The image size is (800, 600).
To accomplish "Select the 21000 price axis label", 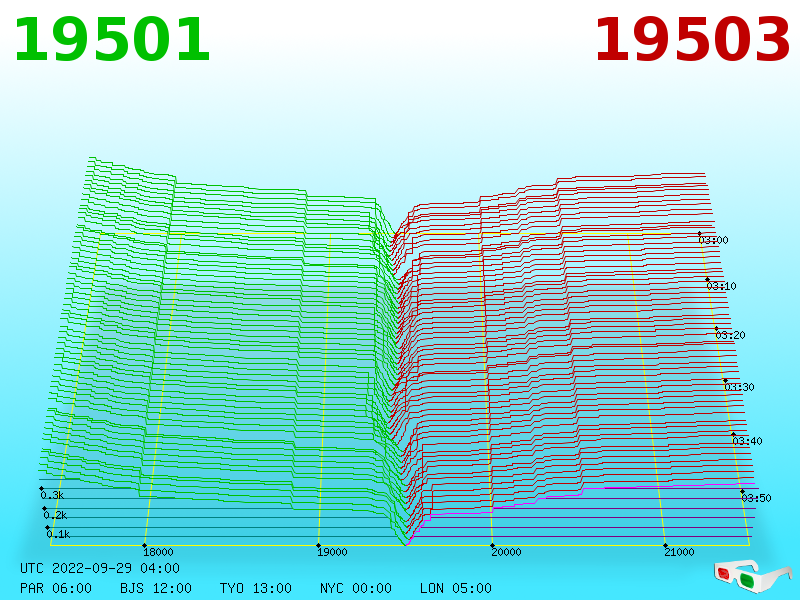I will pyautogui.click(x=679, y=552).
